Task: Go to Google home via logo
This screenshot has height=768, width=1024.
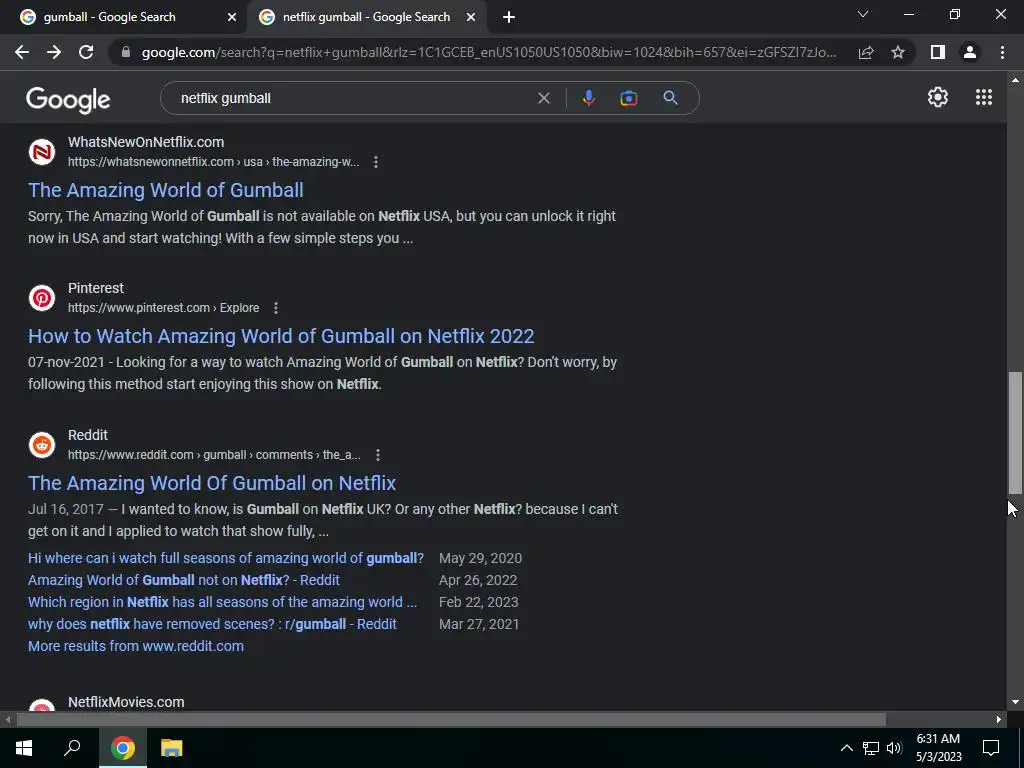Action: tap(68, 99)
